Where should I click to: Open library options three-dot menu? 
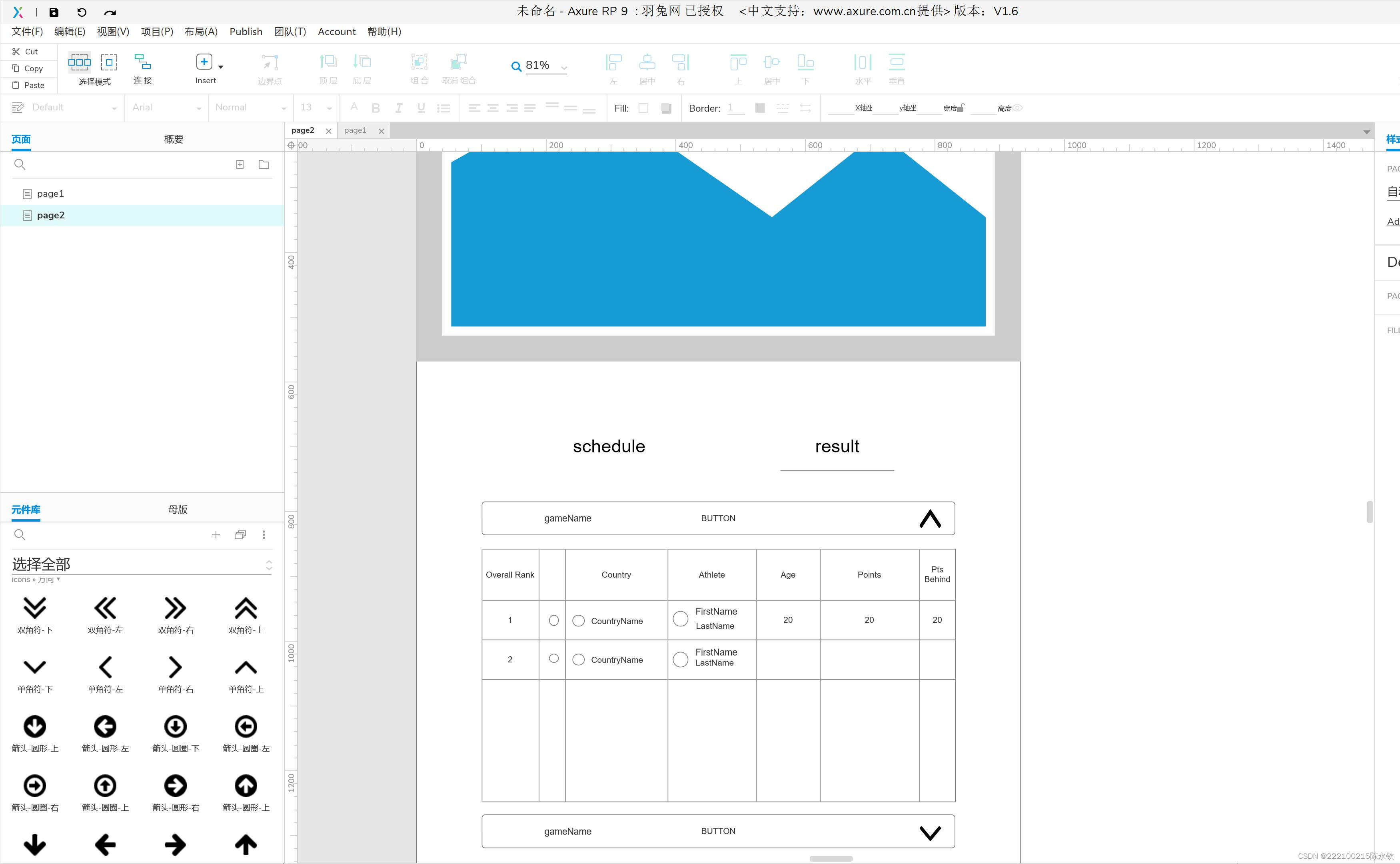264,535
